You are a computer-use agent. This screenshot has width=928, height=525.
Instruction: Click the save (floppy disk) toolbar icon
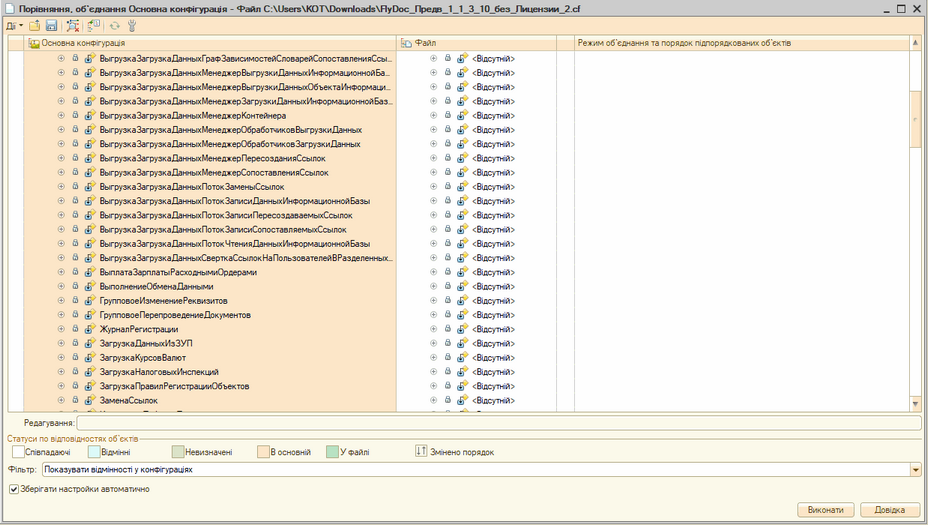click(x=50, y=25)
